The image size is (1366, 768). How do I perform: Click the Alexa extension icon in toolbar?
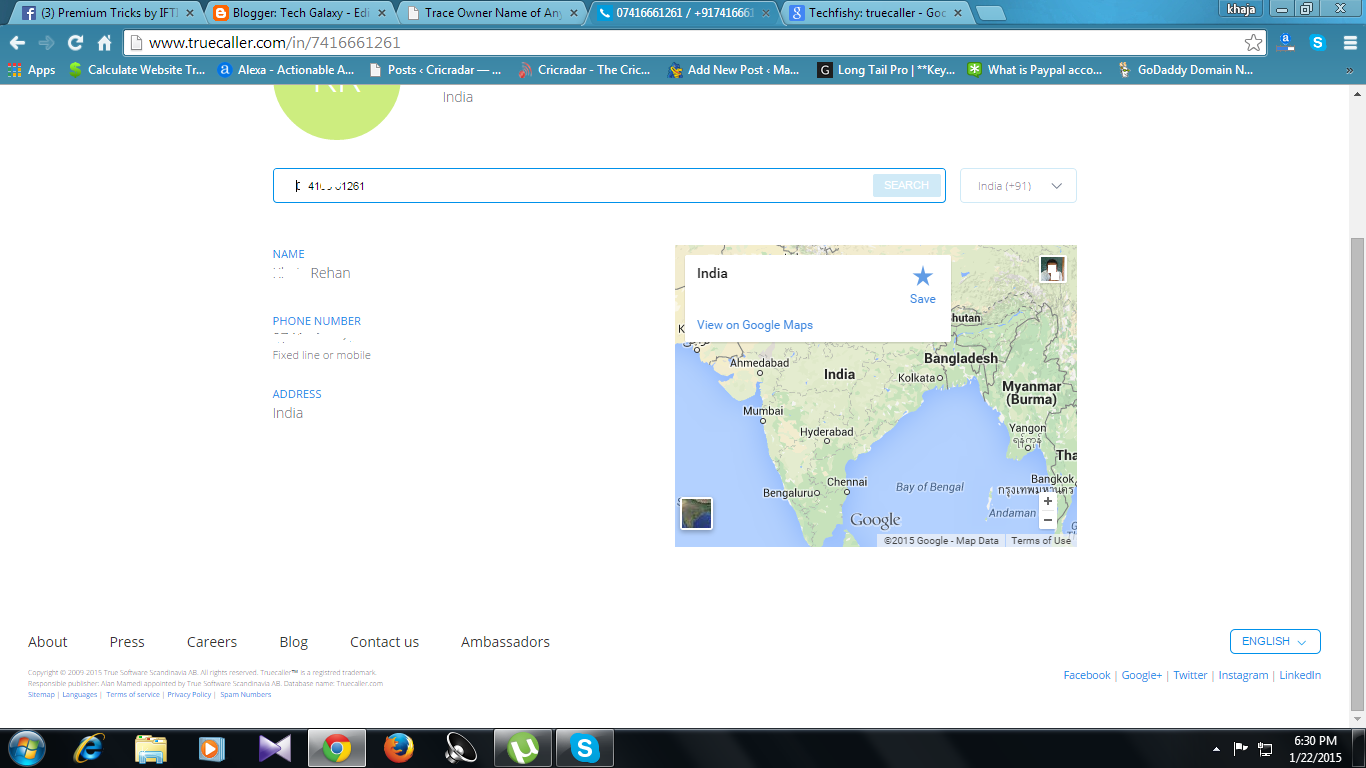coord(1287,43)
